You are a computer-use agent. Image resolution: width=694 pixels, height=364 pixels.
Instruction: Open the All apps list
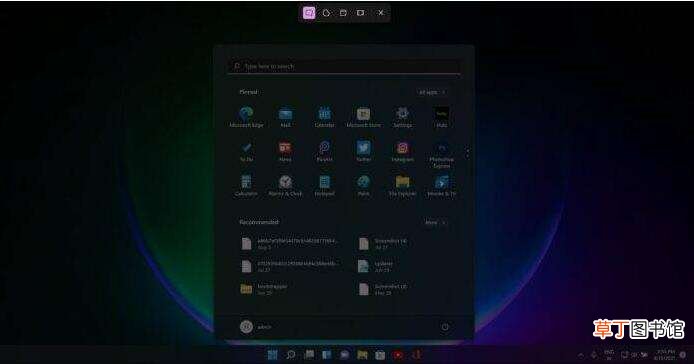(x=432, y=92)
